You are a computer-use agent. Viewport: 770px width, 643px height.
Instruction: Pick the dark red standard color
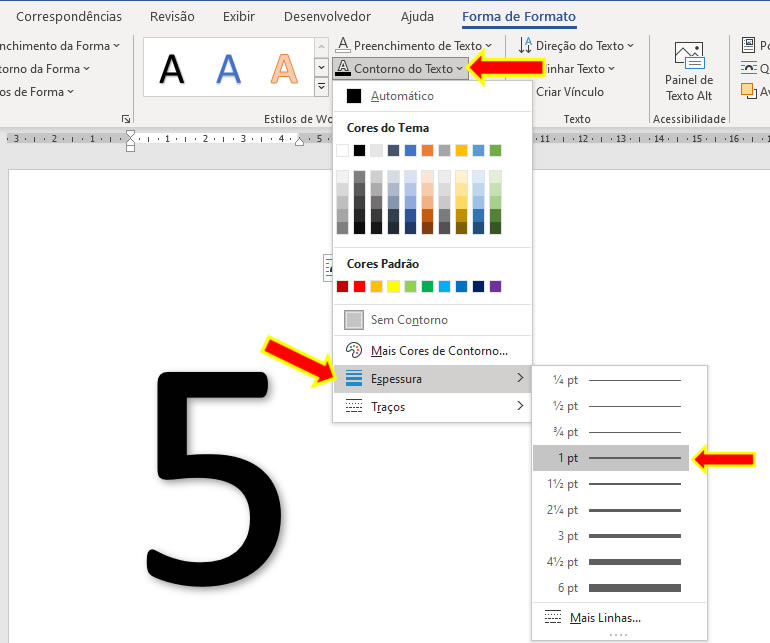click(343, 286)
